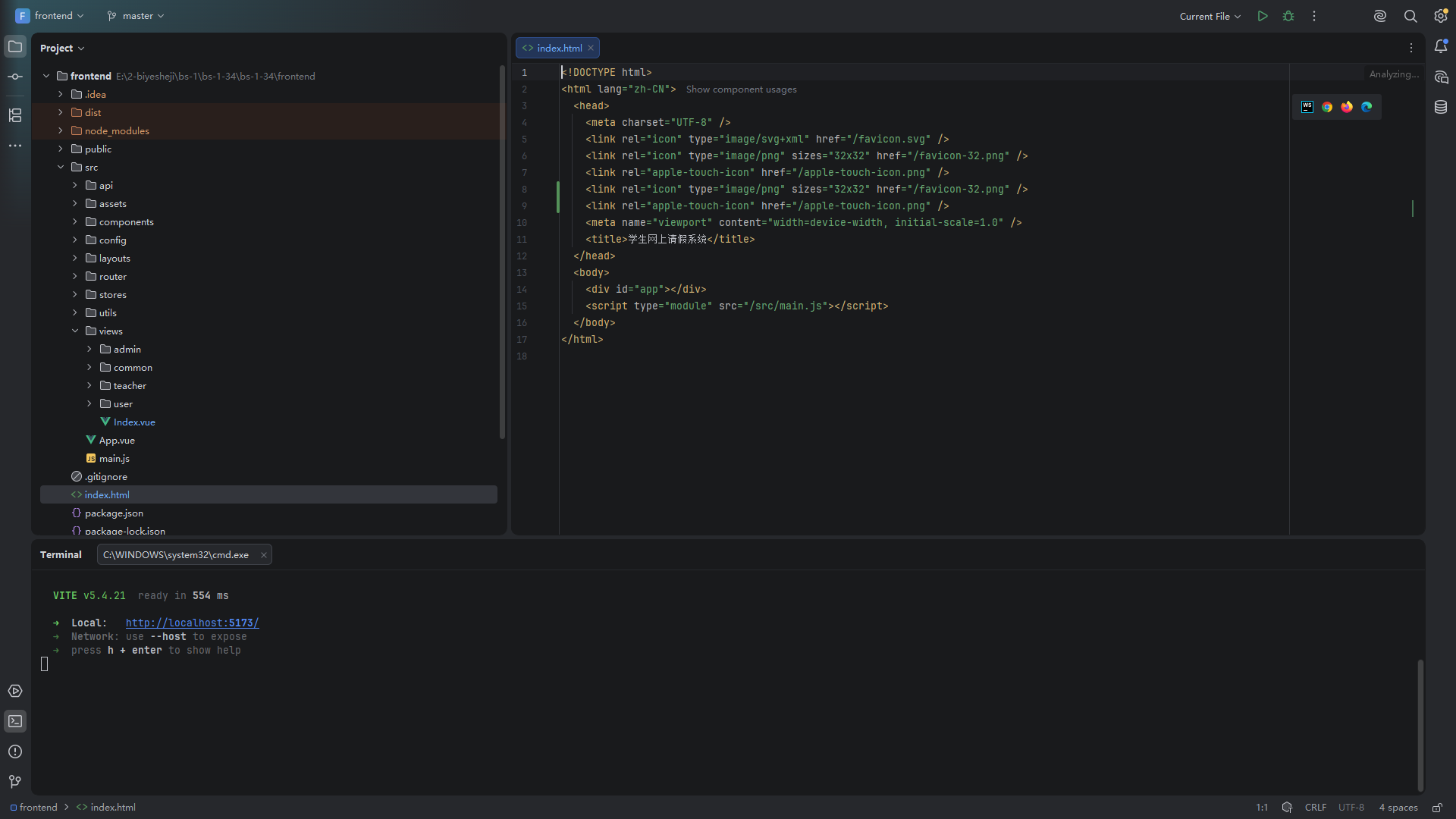Open page in Edge browser

tap(1367, 107)
